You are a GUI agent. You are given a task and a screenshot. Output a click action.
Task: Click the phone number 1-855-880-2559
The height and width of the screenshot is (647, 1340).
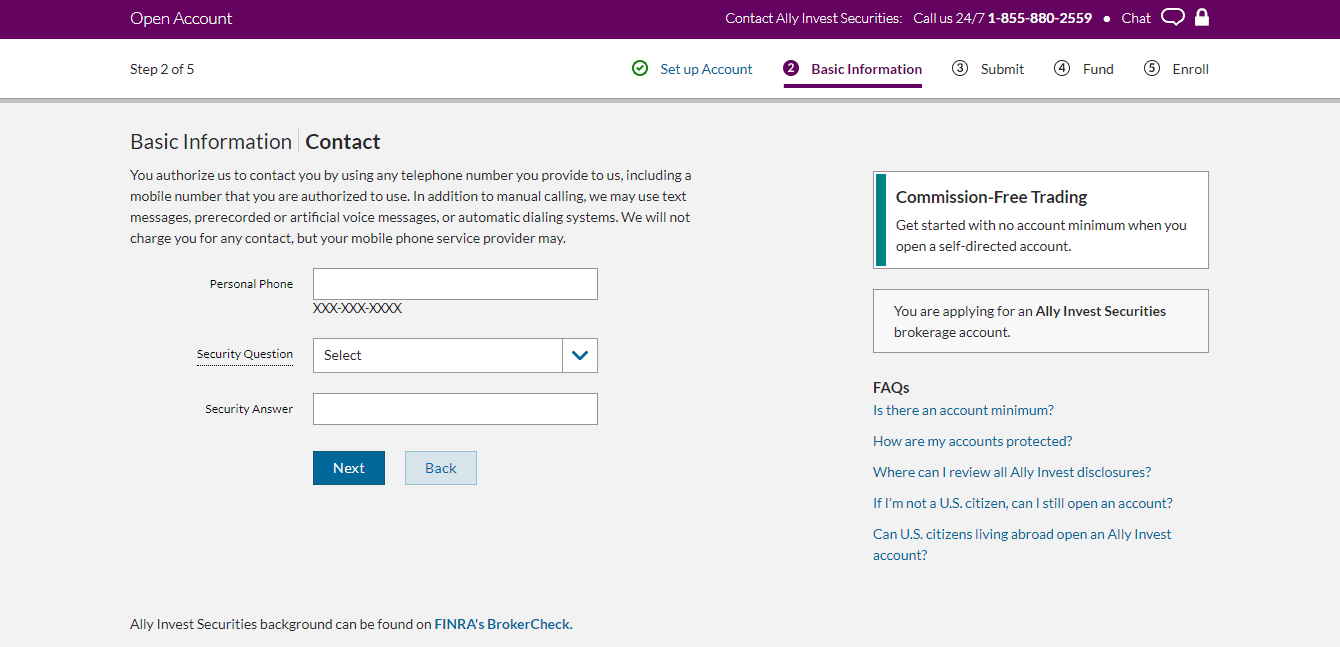pyautogui.click(x=1040, y=18)
